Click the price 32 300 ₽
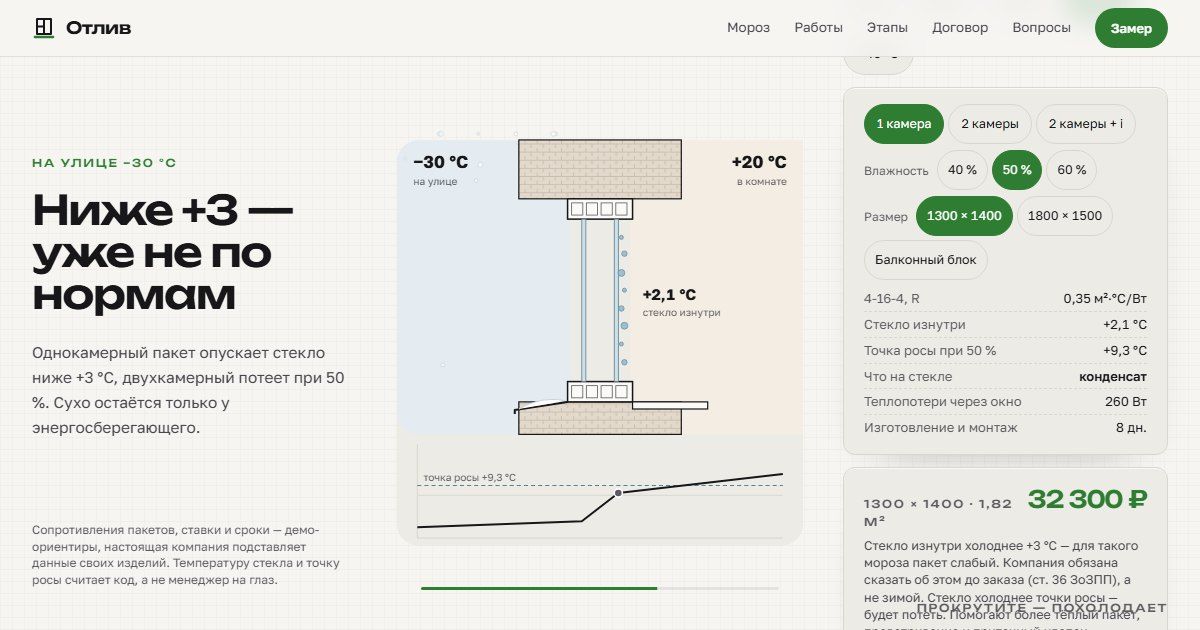Image resolution: width=1200 pixels, height=630 pixels. (x=1087, y=499)
